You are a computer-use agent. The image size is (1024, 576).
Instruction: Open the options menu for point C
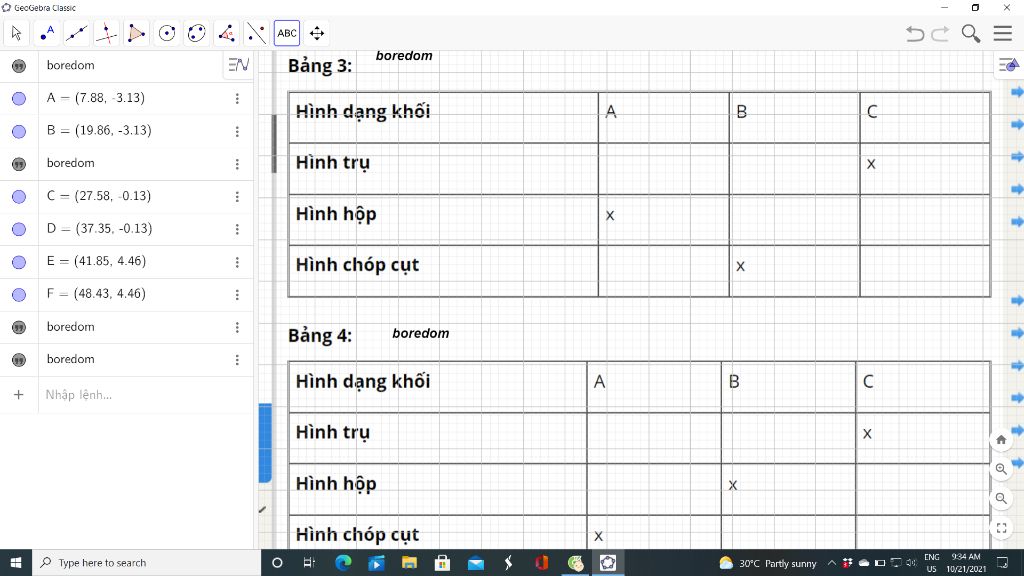237,197
